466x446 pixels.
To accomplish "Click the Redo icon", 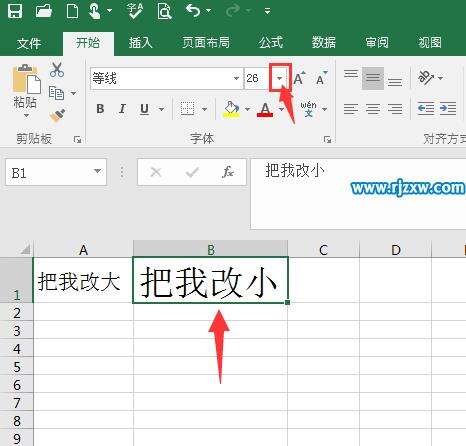I will [x=233, y=11].
